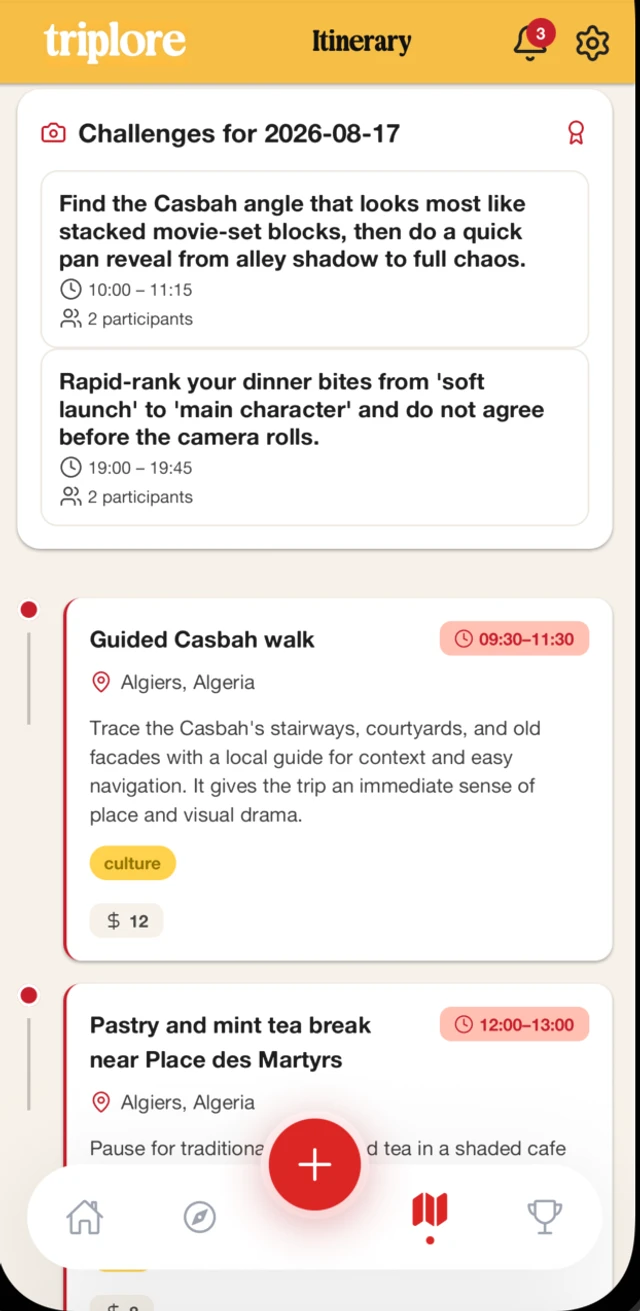Screen dimensions: 640x1311
Task: Tap the camera icon beside Challenges
Action: click(x=53, y=133)
